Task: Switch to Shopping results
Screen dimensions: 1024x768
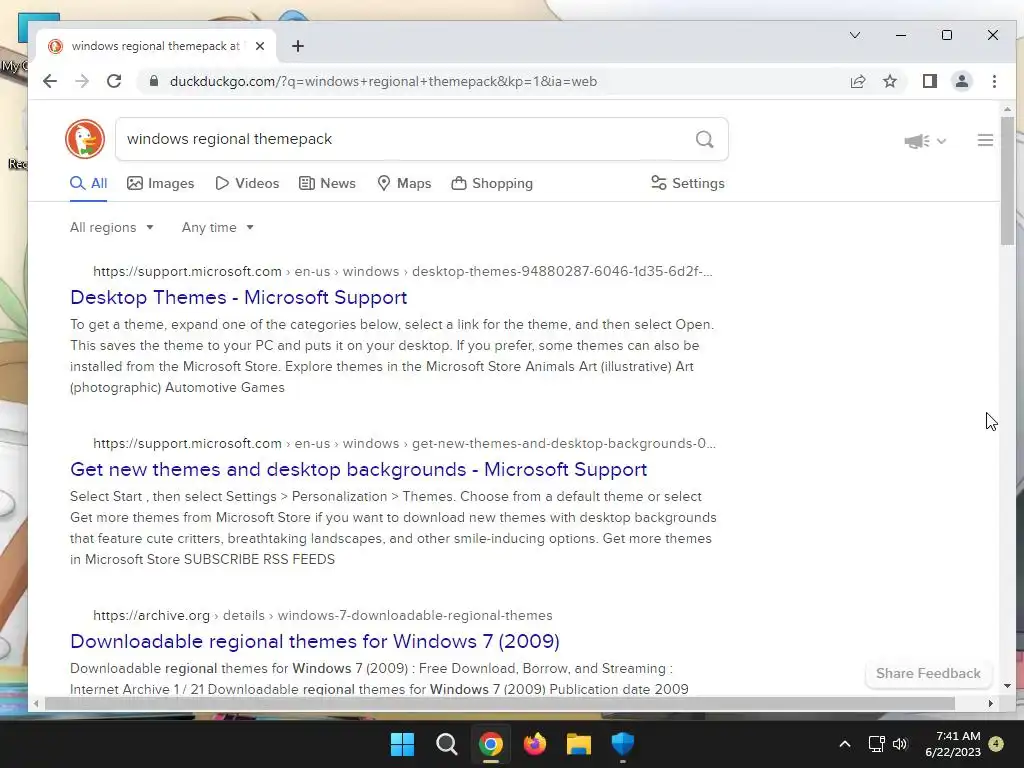Action: tap(492, 184)
